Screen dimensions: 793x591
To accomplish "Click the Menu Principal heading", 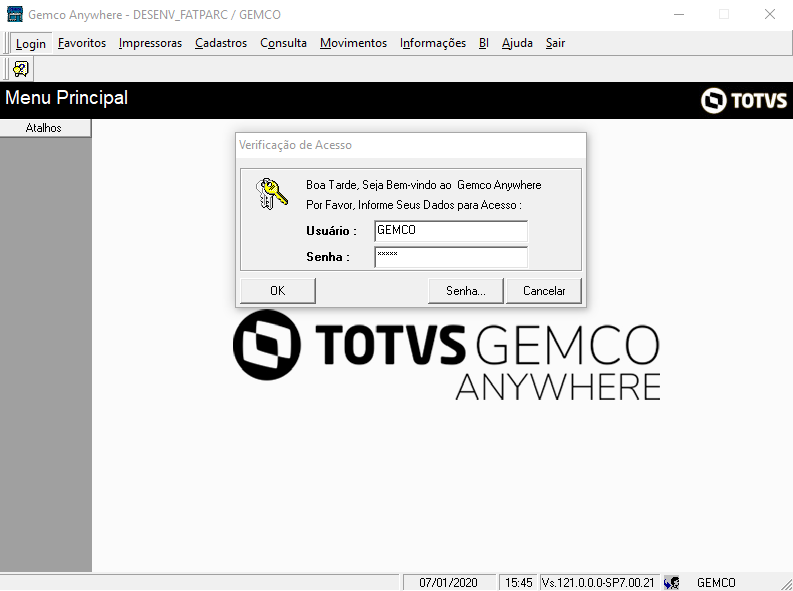I will (x=66, y=98).
